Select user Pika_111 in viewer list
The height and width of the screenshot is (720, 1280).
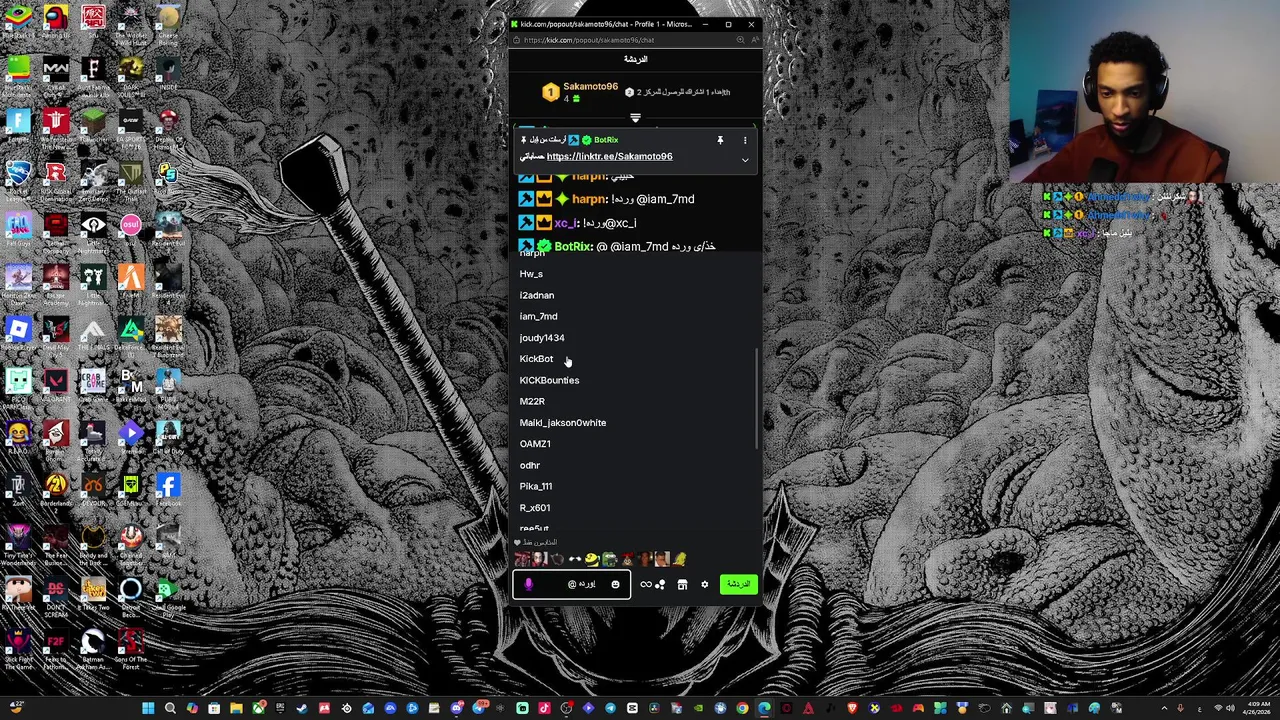pyautogui.click(x=536, y=486)
